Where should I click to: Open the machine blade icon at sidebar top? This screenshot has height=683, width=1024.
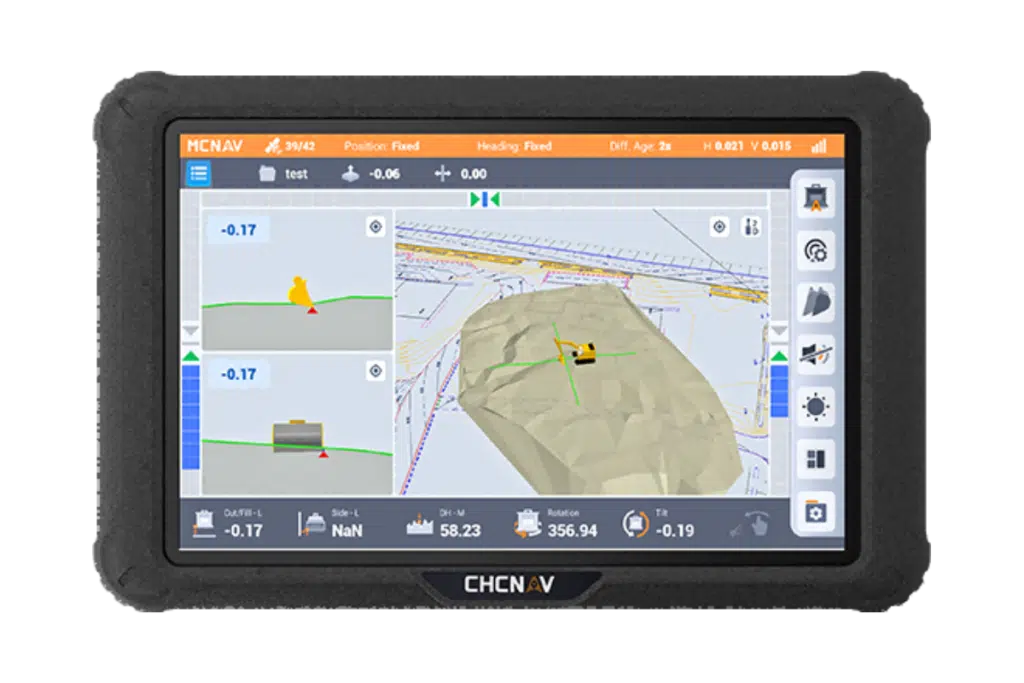pyautogui.click(x=815, y=199)
